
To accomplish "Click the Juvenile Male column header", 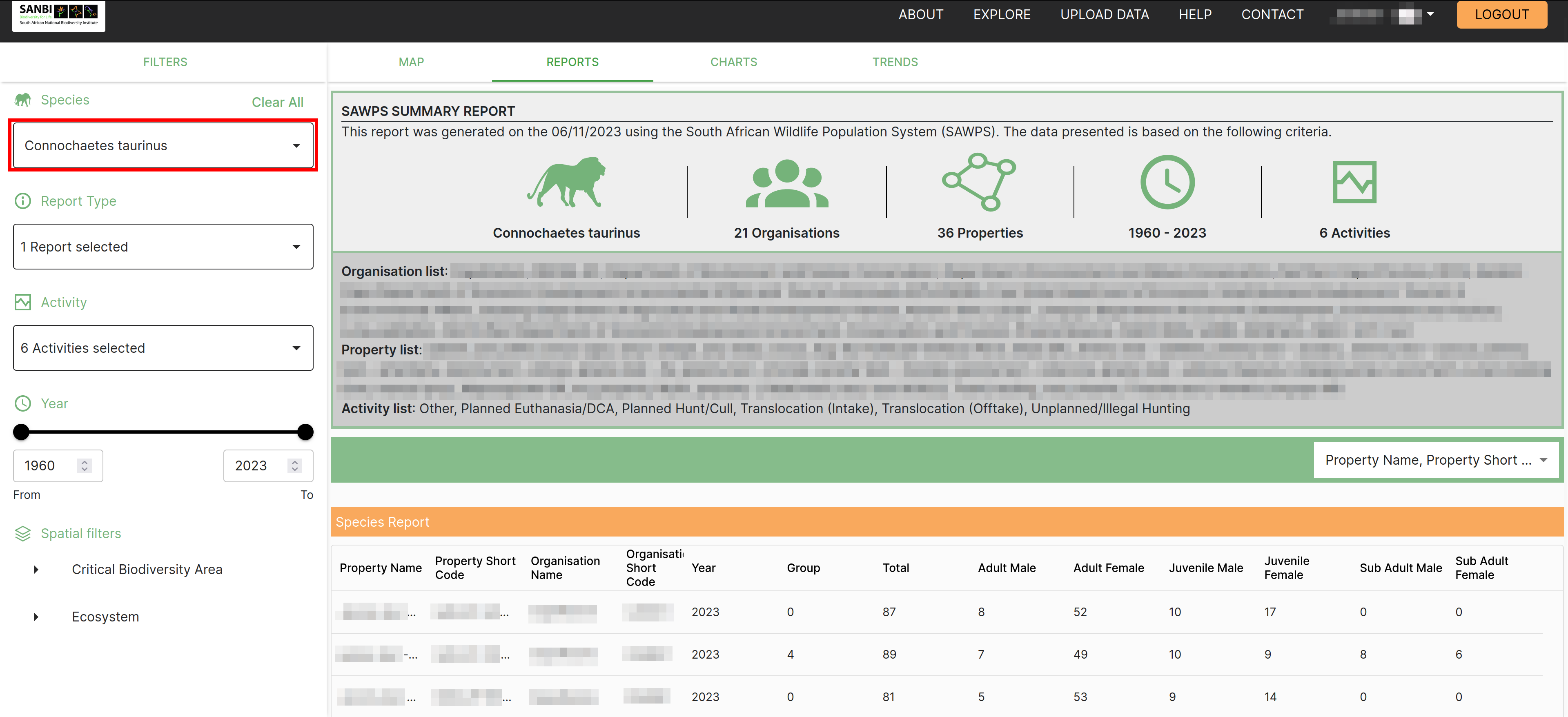I will [x=1206, y=568].
